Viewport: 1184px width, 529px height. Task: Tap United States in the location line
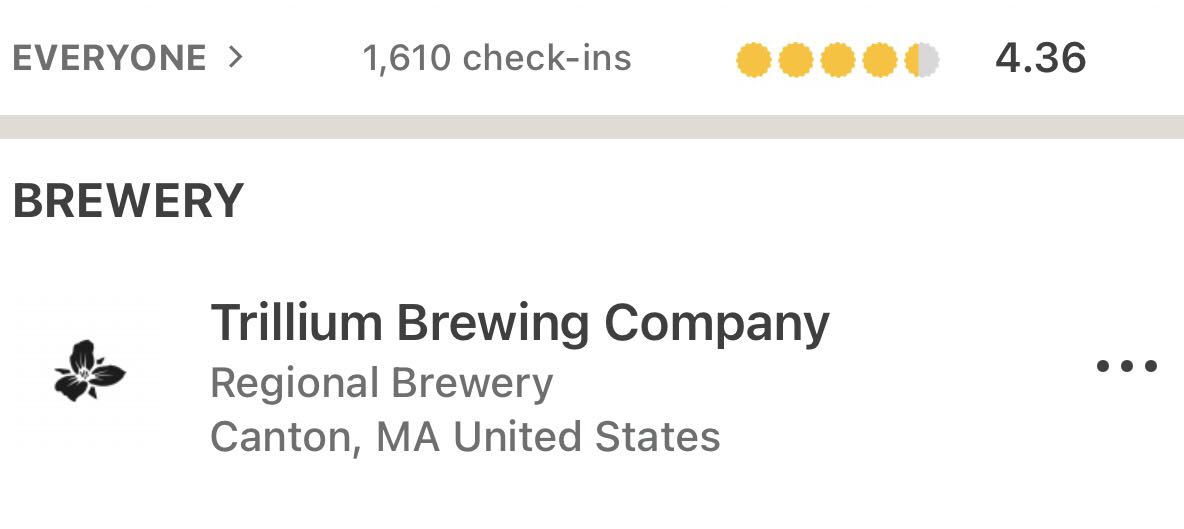587,437
